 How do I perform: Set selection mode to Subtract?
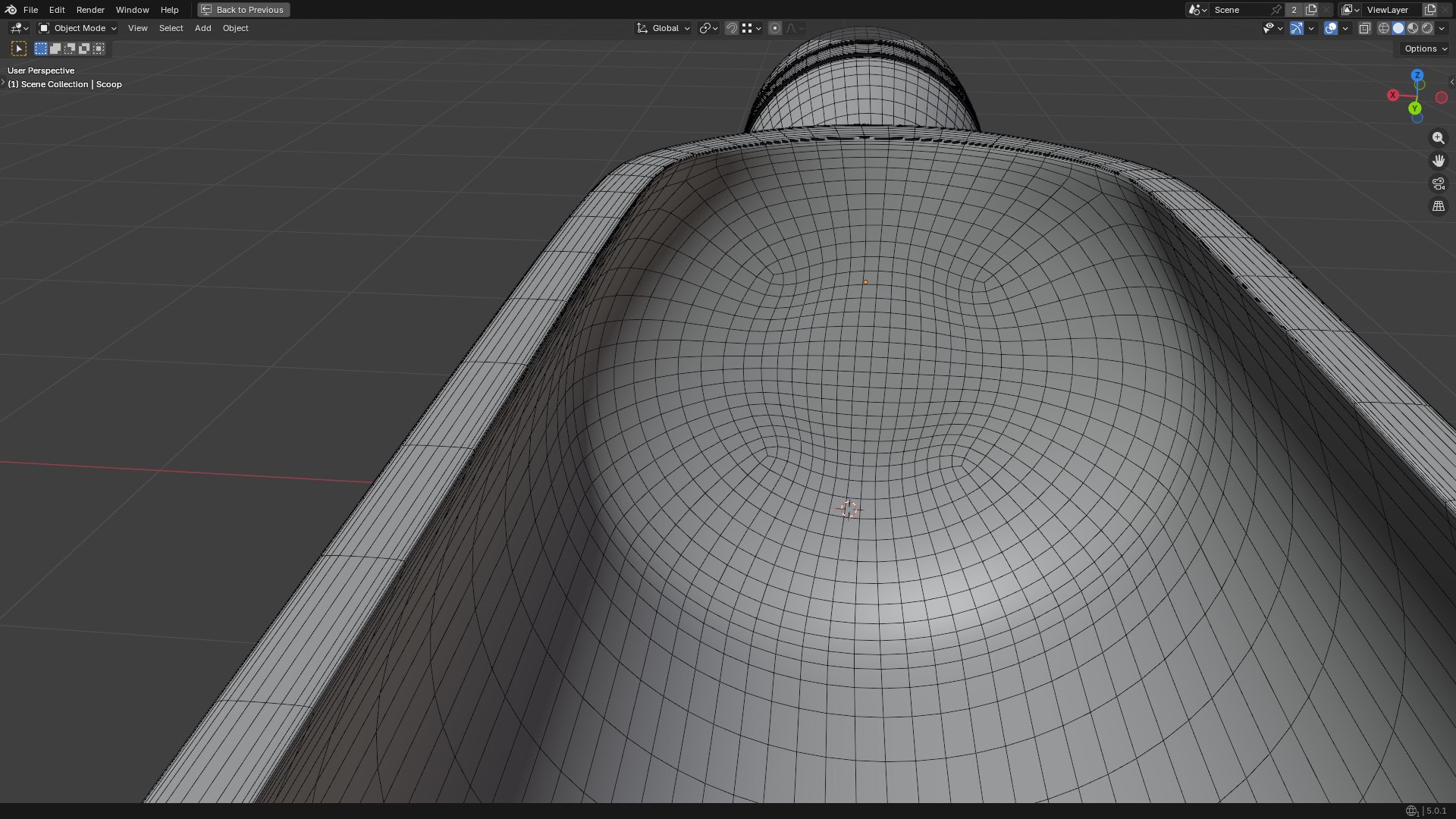[70, 49]
